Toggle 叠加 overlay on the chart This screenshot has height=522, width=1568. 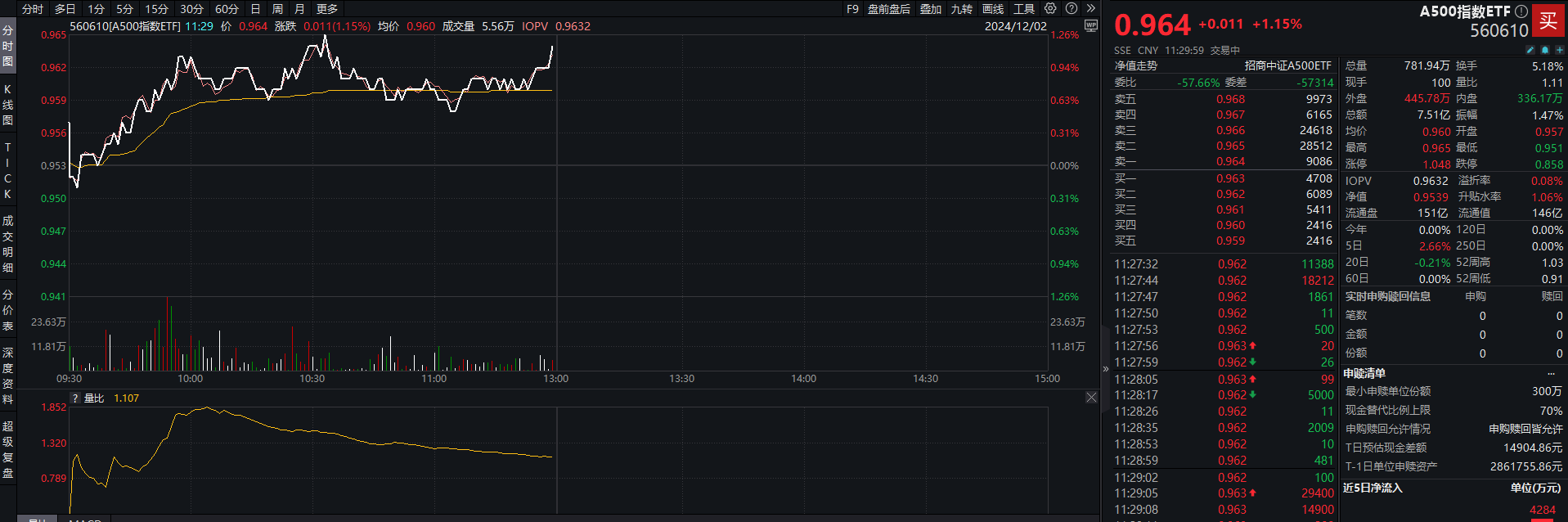931,9
